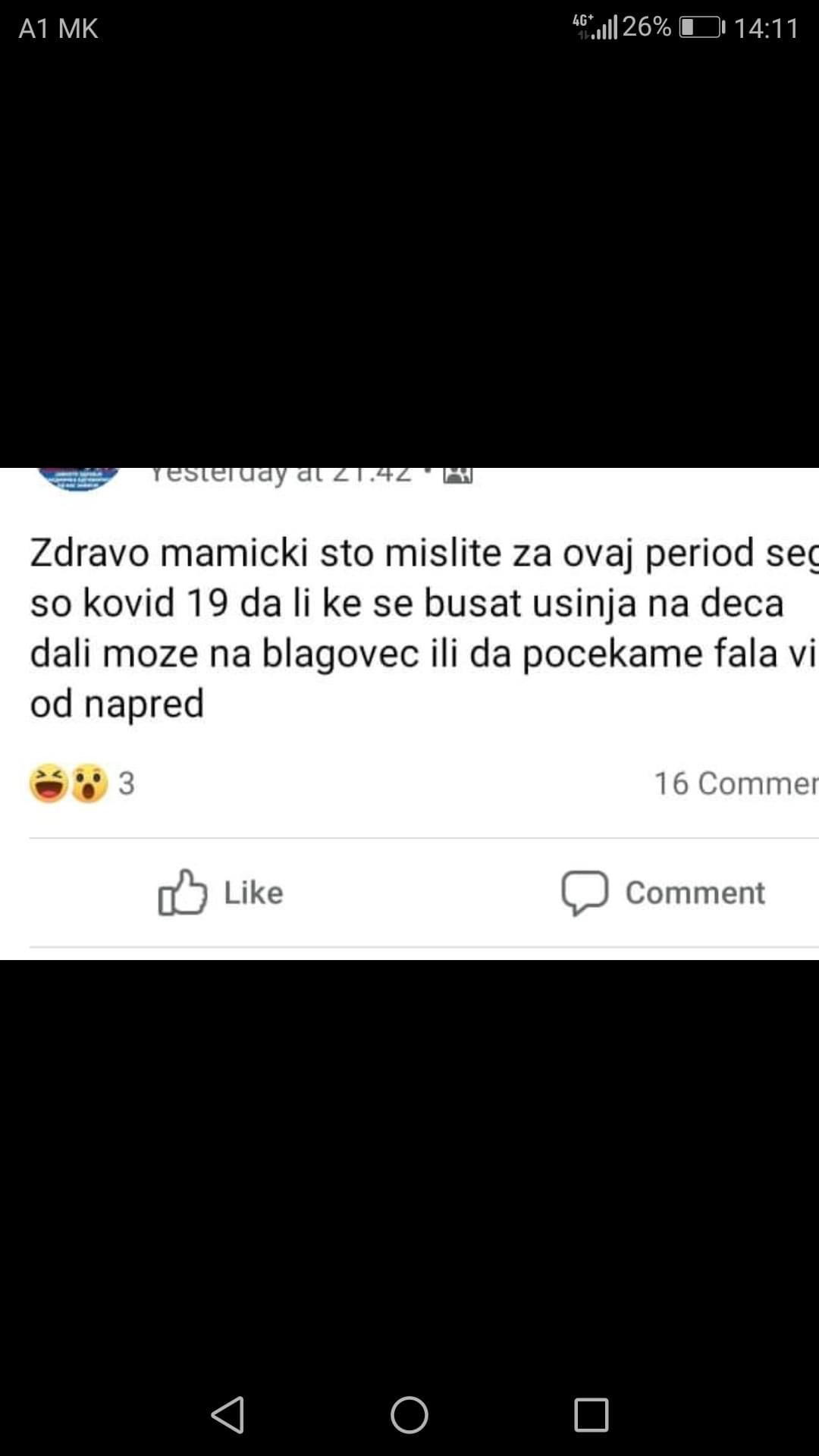Open the reactions count 3
Image resolution: width=819 pixels, height=1456 pixels.
tap(127, 783)
